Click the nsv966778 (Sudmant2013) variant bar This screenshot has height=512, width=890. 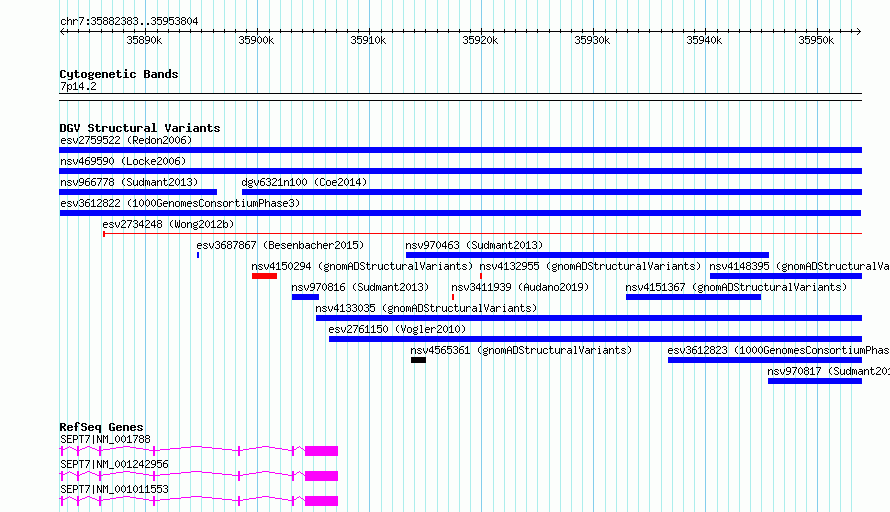pos(138,192)
